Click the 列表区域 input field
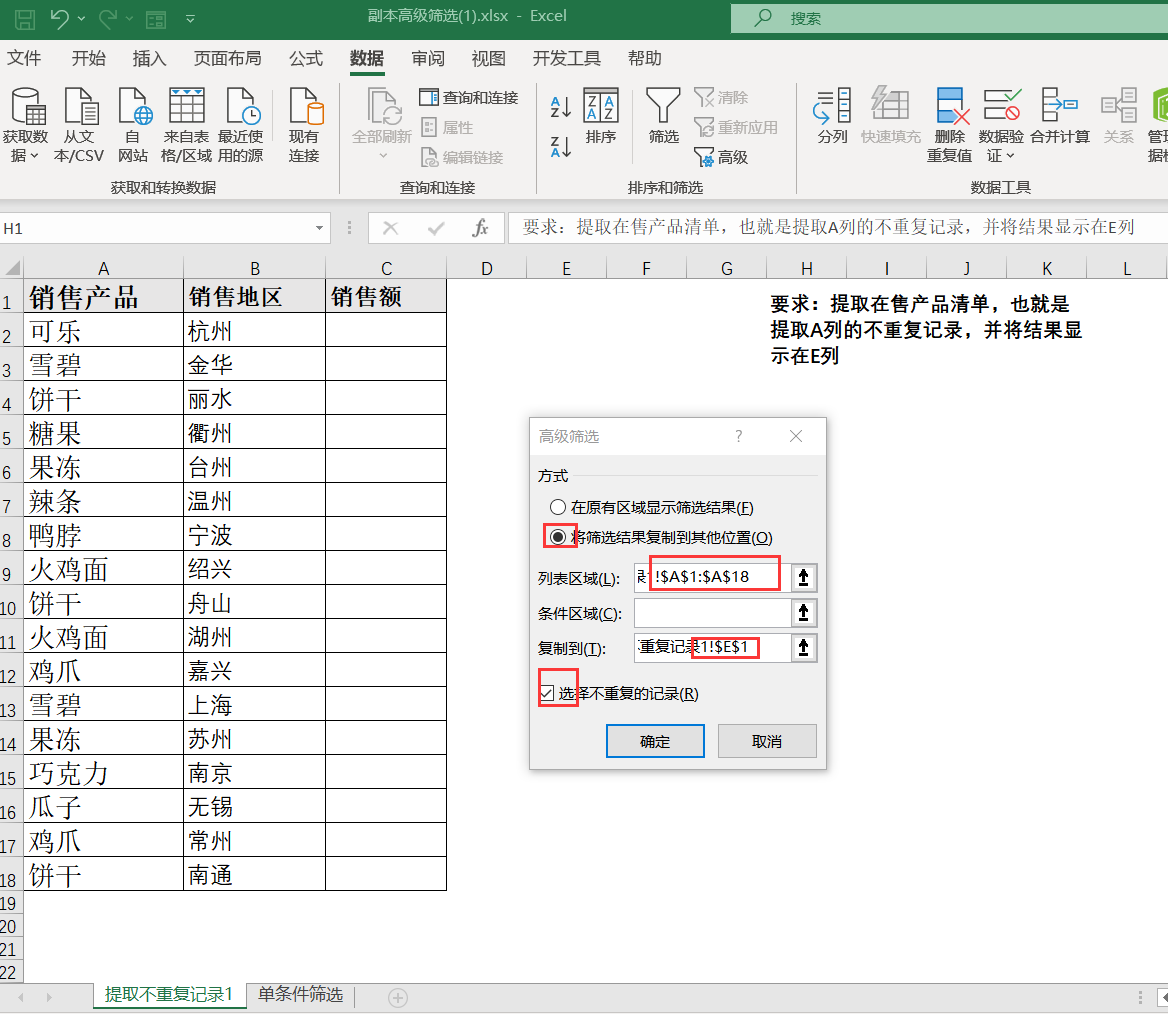 click(x=712, y=577)
